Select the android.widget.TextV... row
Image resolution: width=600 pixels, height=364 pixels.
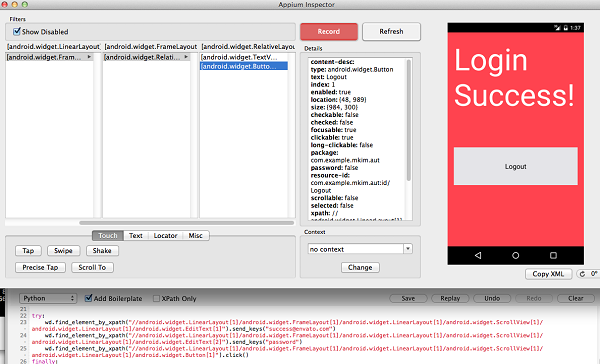pyautogui.click(x=244, y=57)
